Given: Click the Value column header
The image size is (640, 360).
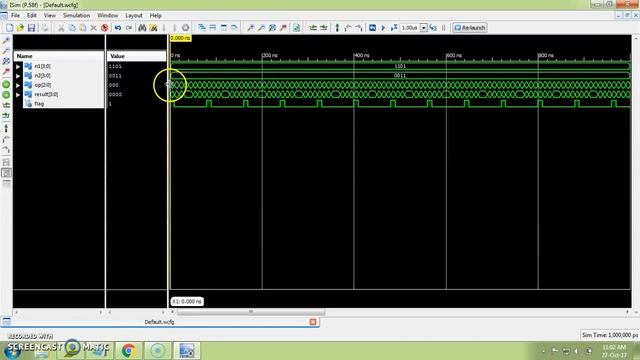Looking at the screenshot, I should 137,56.
